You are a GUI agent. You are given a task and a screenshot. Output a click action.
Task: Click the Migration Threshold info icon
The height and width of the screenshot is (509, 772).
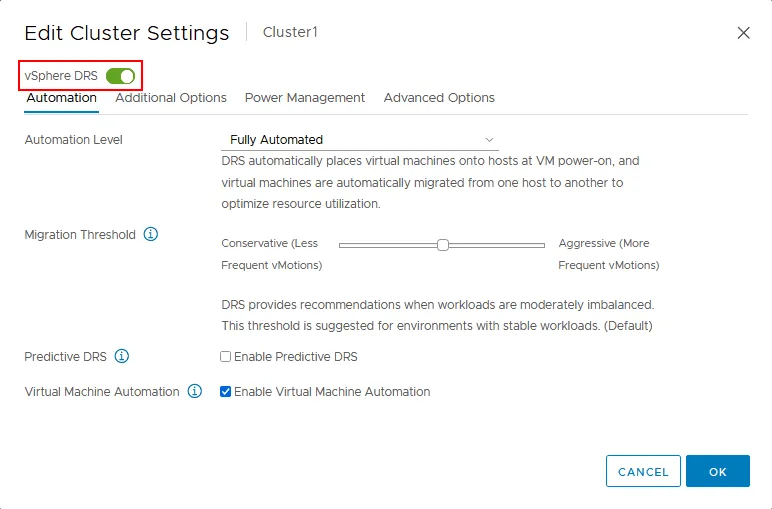(x=151, y=234)
